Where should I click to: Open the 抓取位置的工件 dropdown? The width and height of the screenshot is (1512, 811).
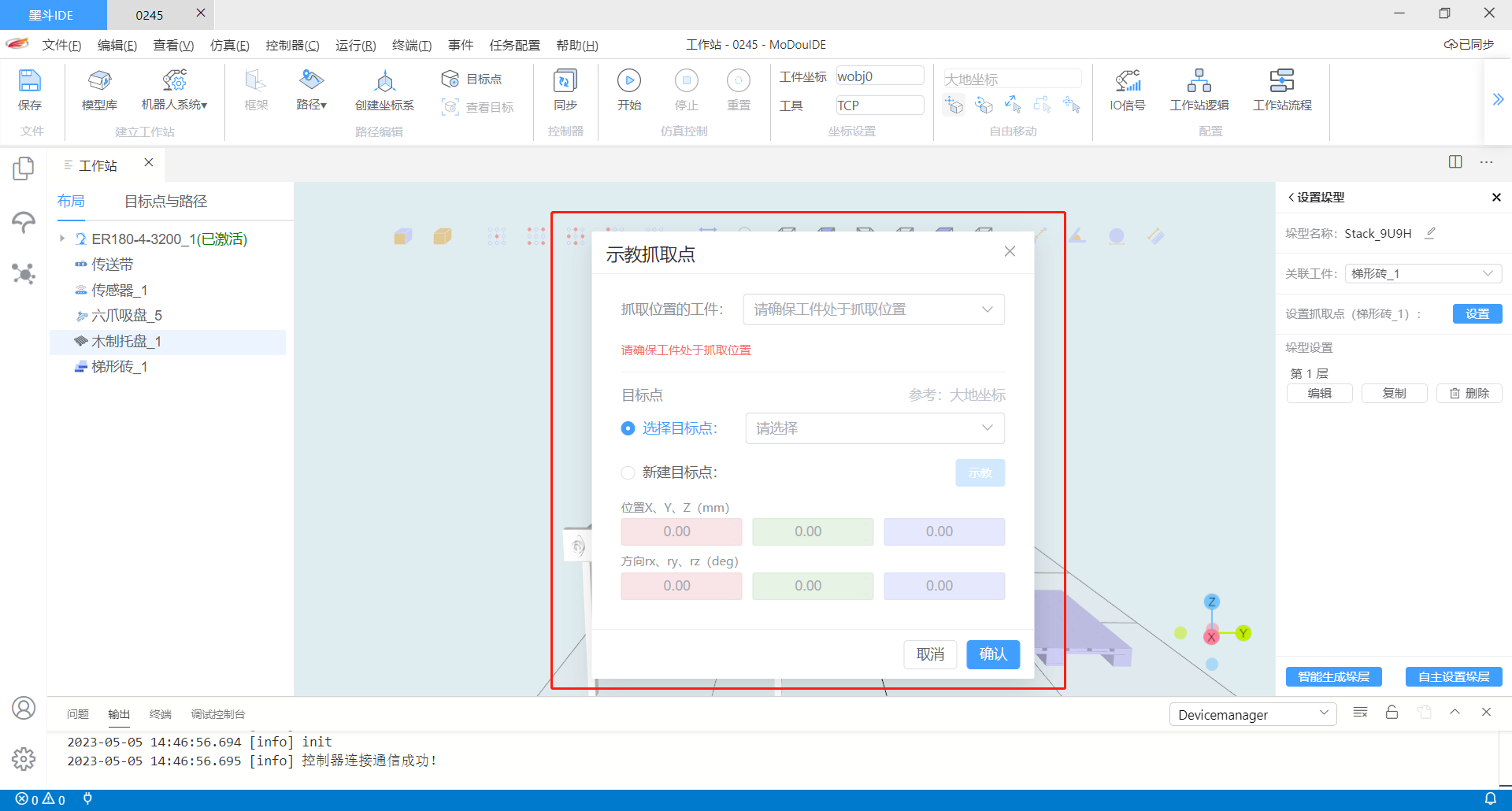point(873,309)
